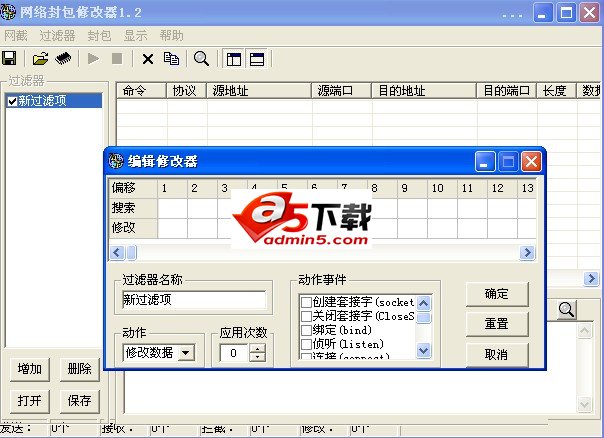Image resolution: width=604 pixels, height=438 pixels.
Task: Click the 源端口 column header
Action: point(342,91)
